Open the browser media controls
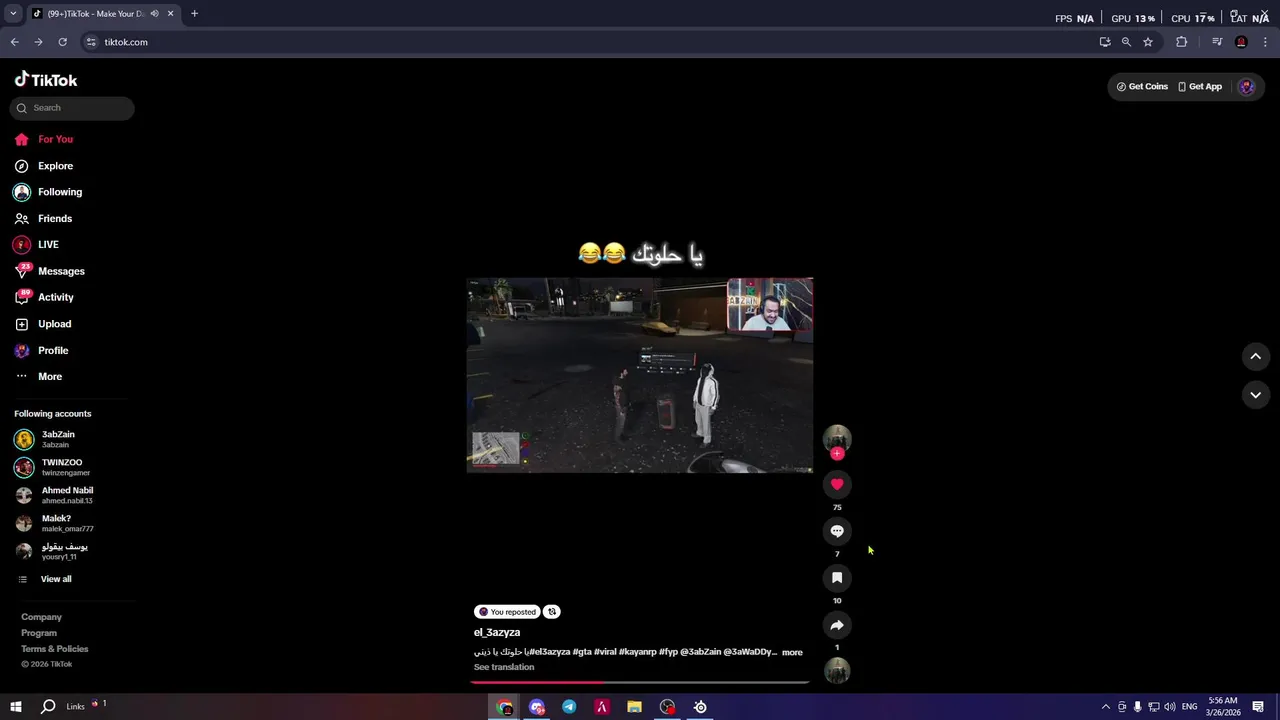 1217,42
